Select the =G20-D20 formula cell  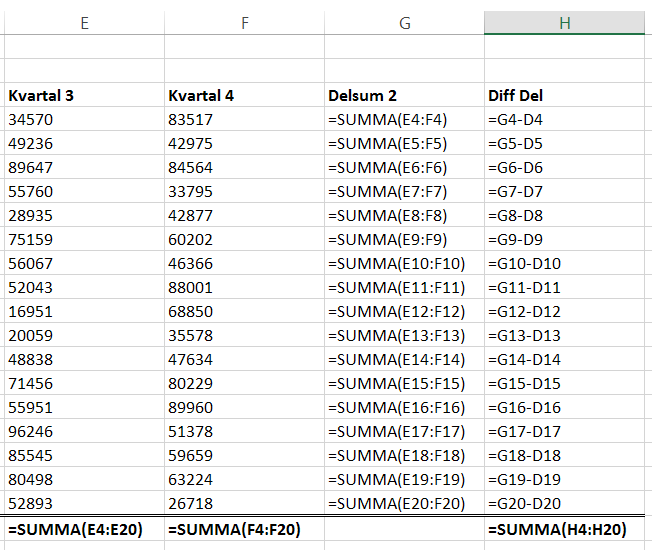point(564,504)
